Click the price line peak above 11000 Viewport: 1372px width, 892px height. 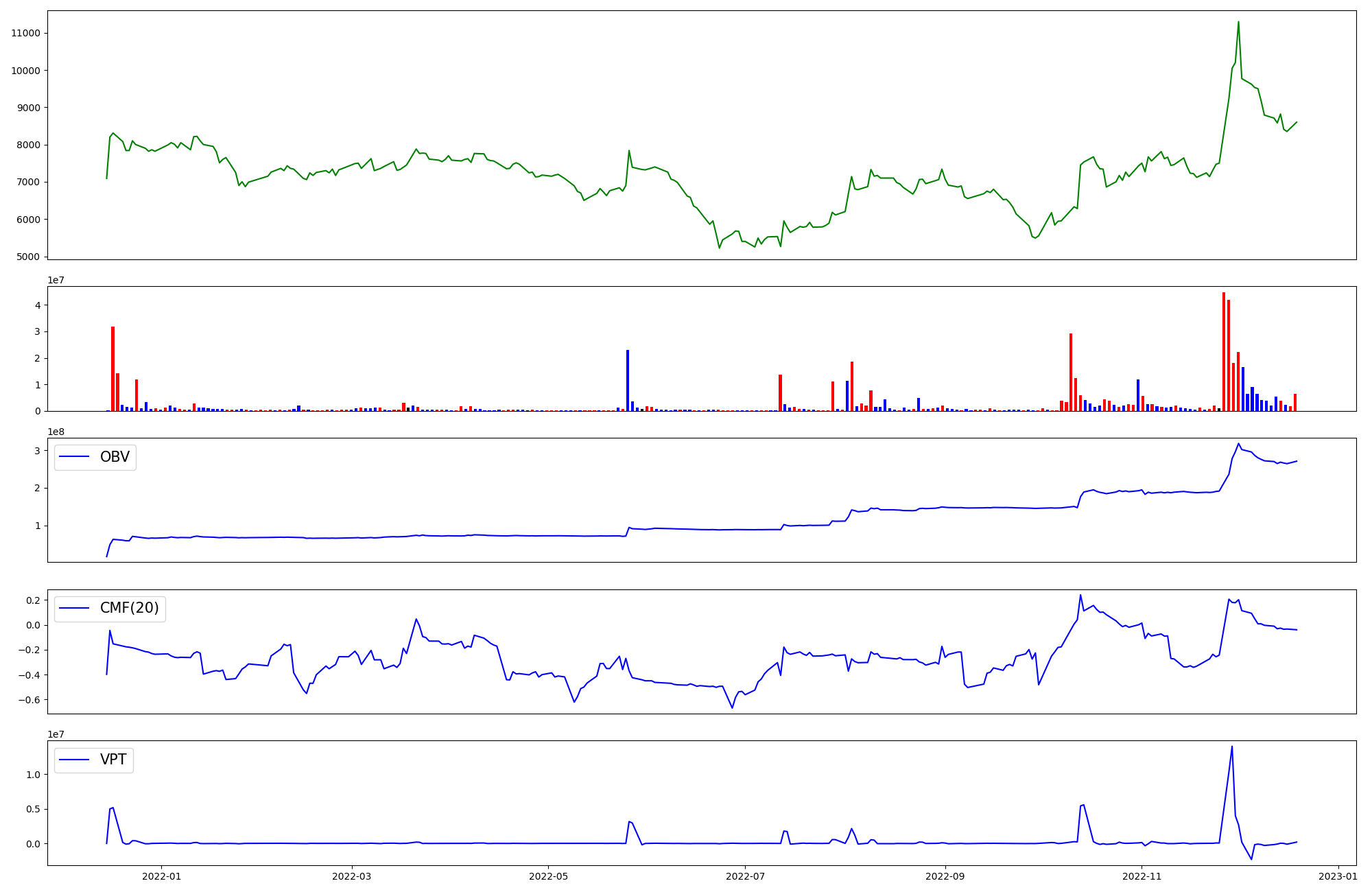coord(1238,22)
